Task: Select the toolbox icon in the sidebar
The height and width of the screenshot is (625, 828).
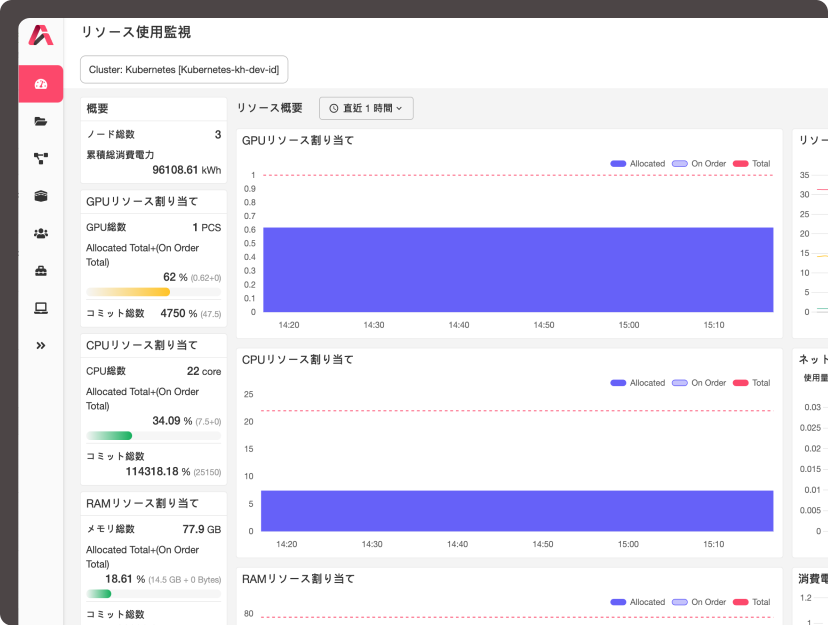Action: point(40,270)
